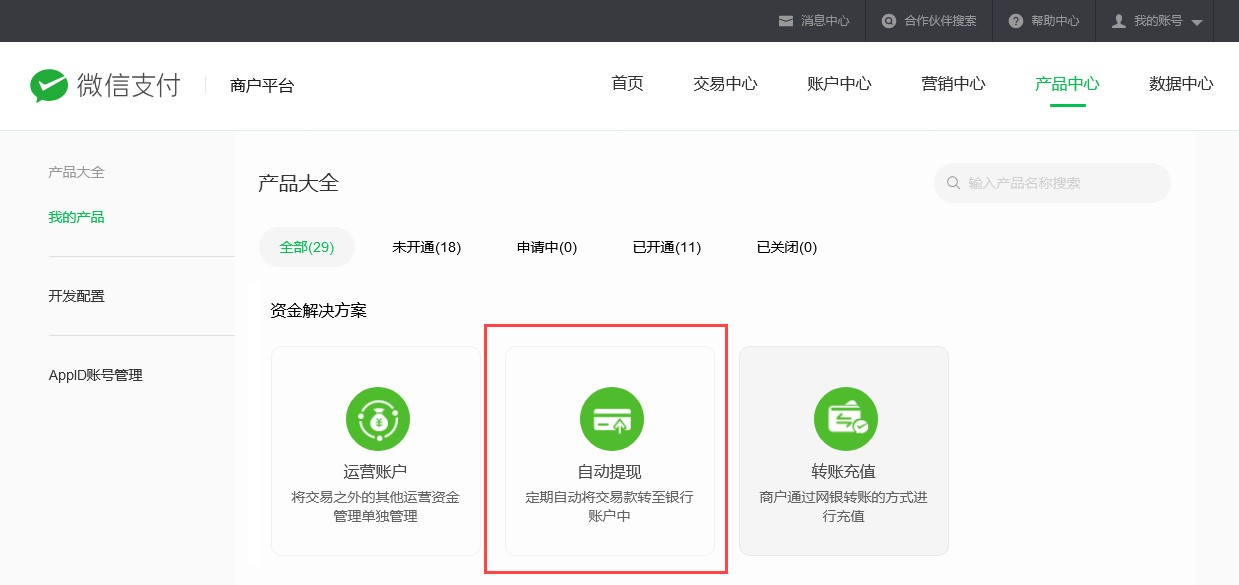Open 开发配置 in the left sidebar
Viewport: 1239px width, 585px height.
tap(77, 296)
